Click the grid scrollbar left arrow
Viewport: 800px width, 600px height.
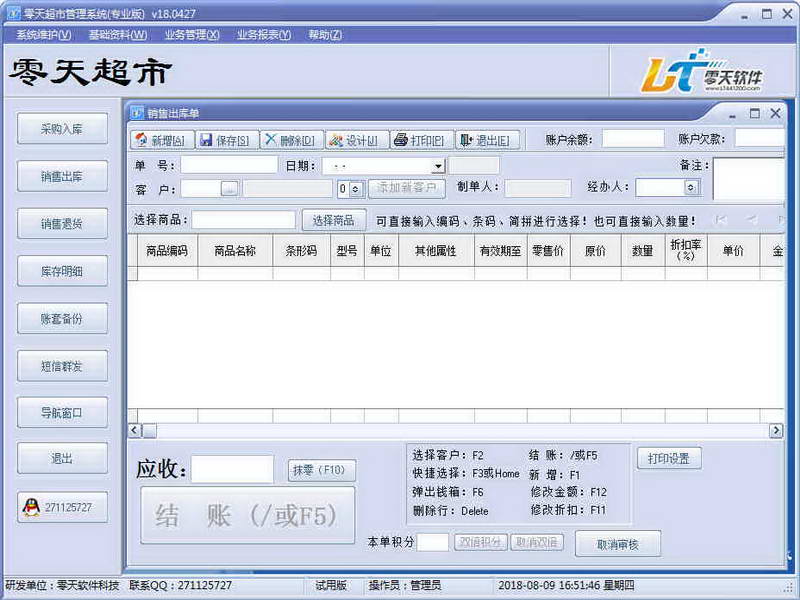[x=134, y=431]
